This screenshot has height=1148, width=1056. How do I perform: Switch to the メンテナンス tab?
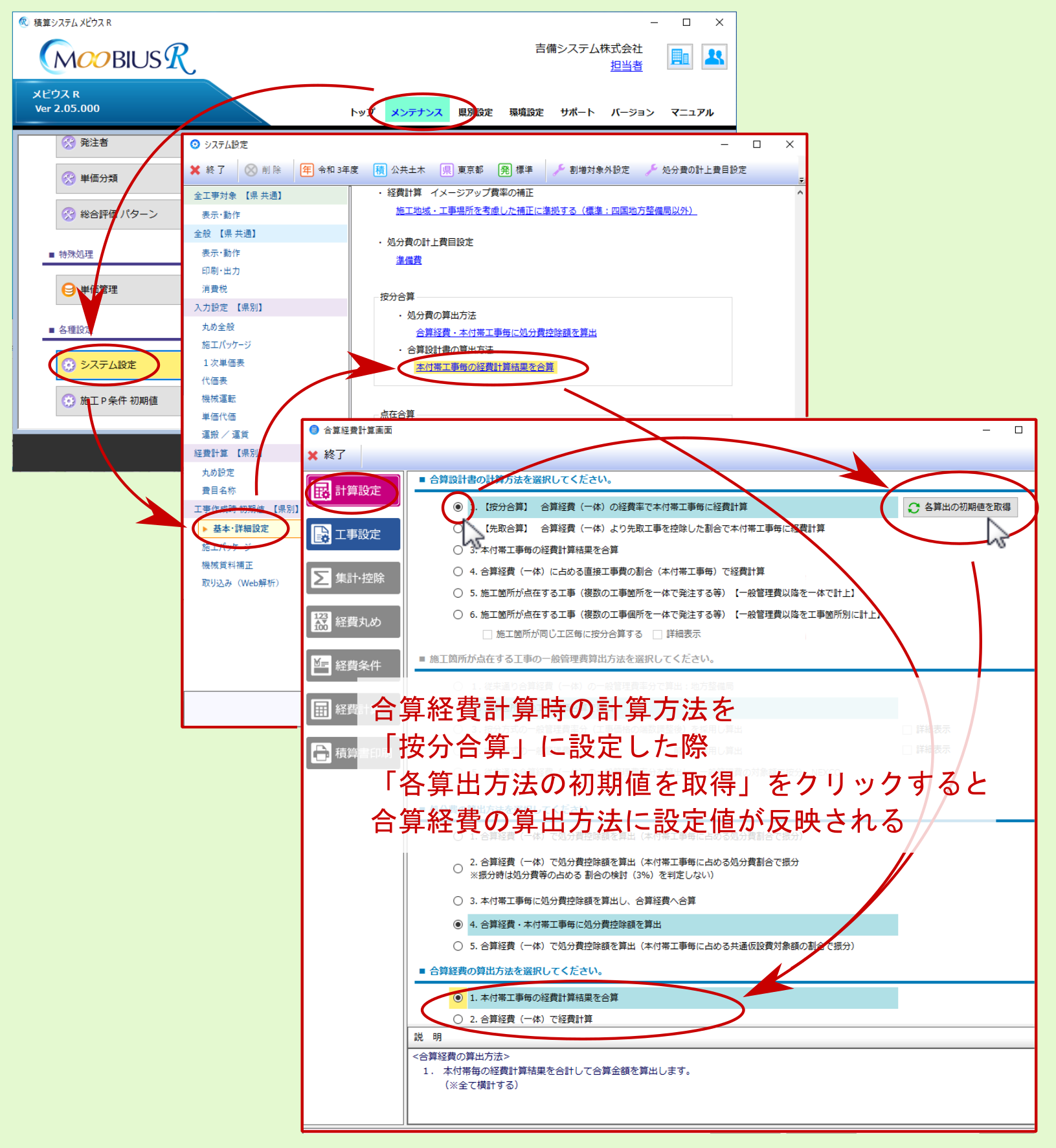[x=416, y=112]
